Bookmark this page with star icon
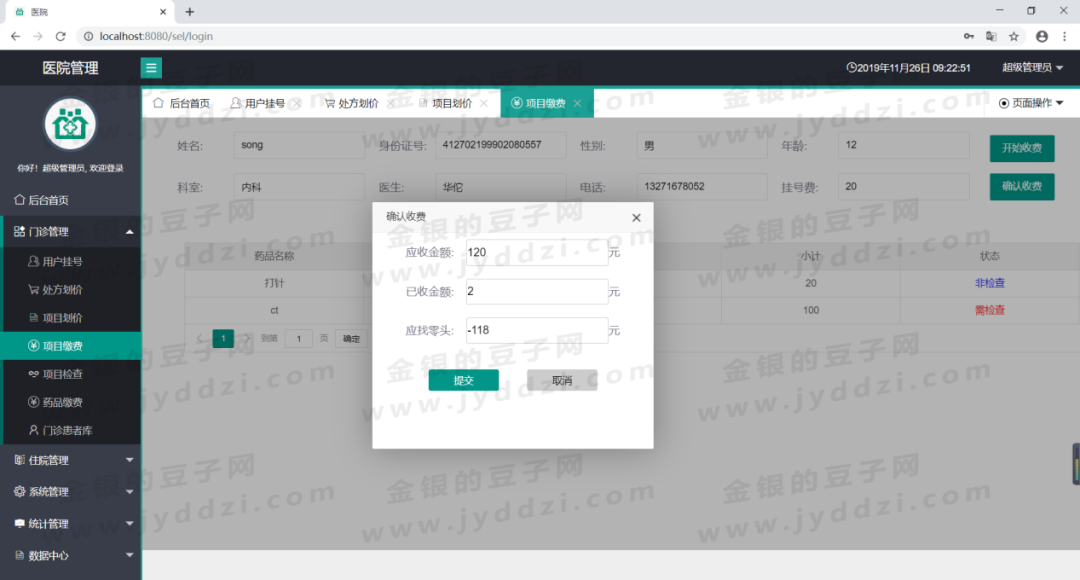This screenshot has width=1080, height=580. pos(1014,37)
